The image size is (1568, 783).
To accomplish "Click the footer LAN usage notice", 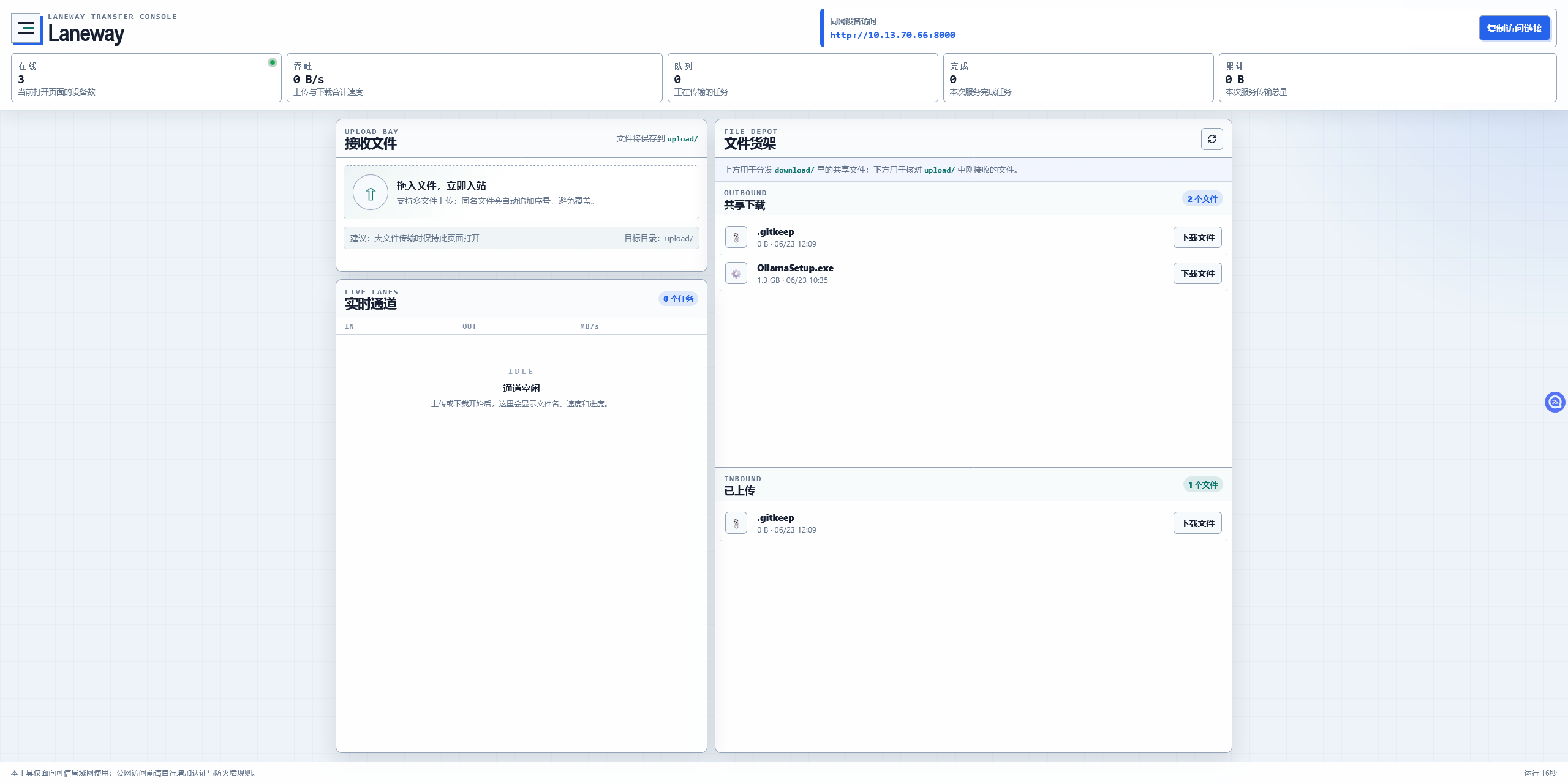I will tap(133, 773).
